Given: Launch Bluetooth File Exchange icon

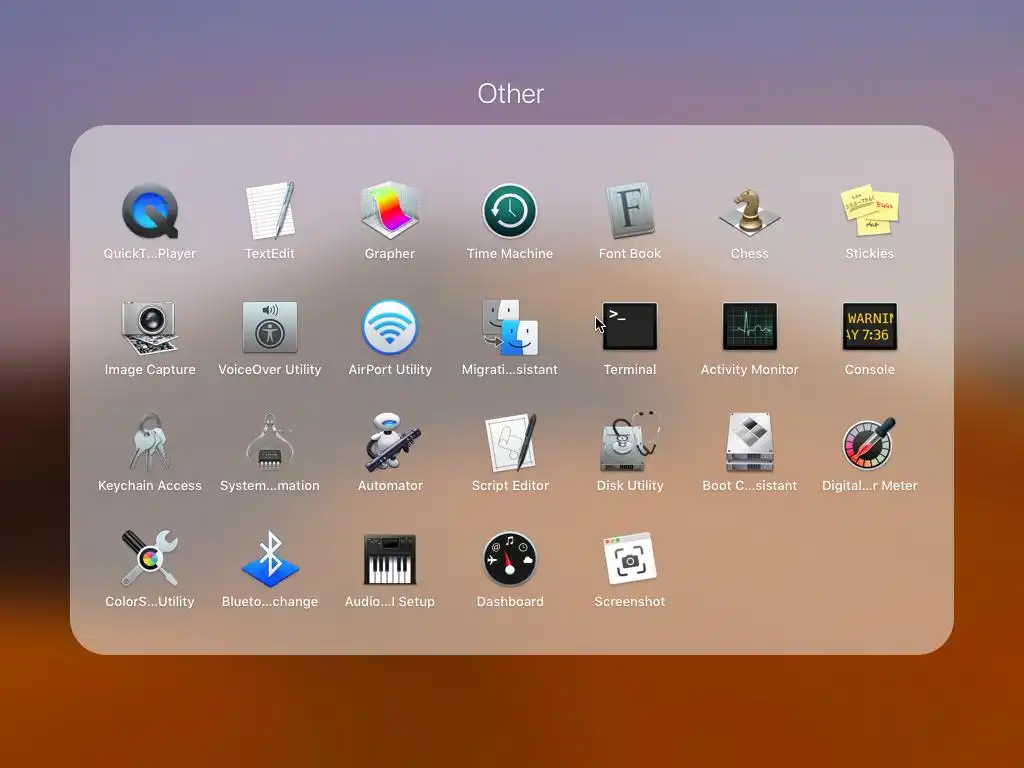Looking at the screenshot, I should (270, 559).
